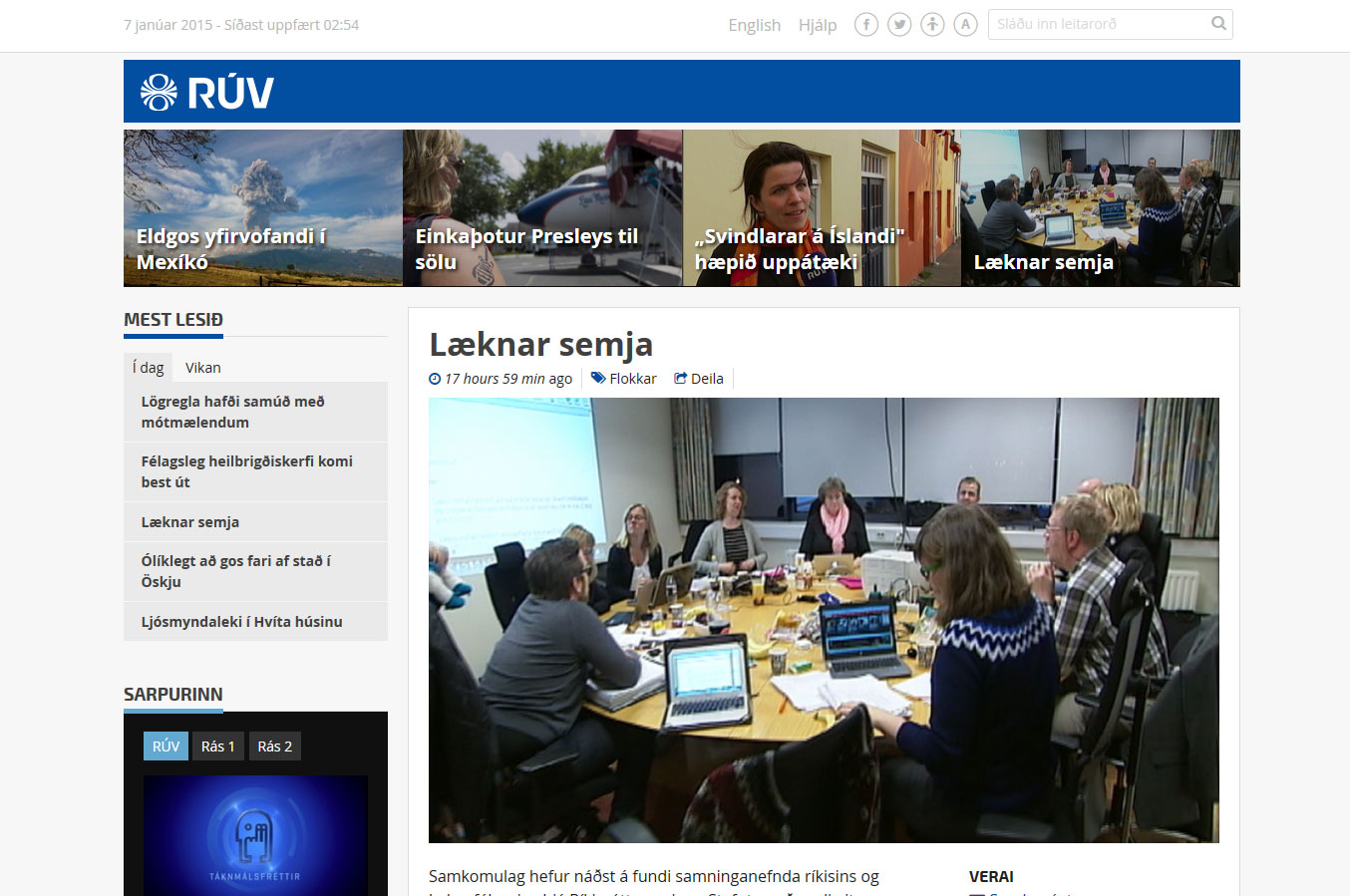Open the Hjálp help link
The width and height of the screenshot is (1350, 896).
(817, 25)
